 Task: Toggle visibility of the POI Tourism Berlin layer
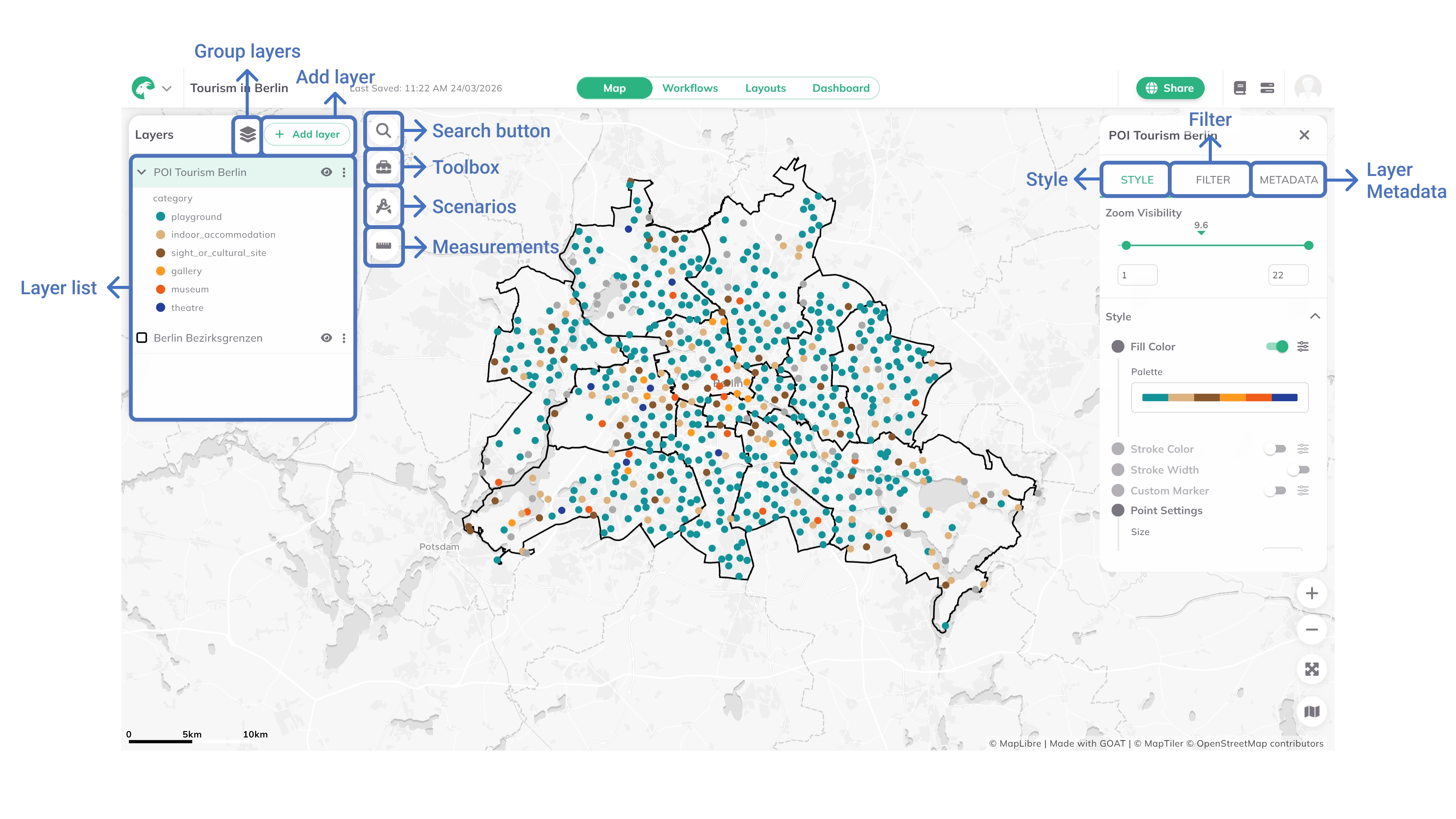[x=327, y=172]
